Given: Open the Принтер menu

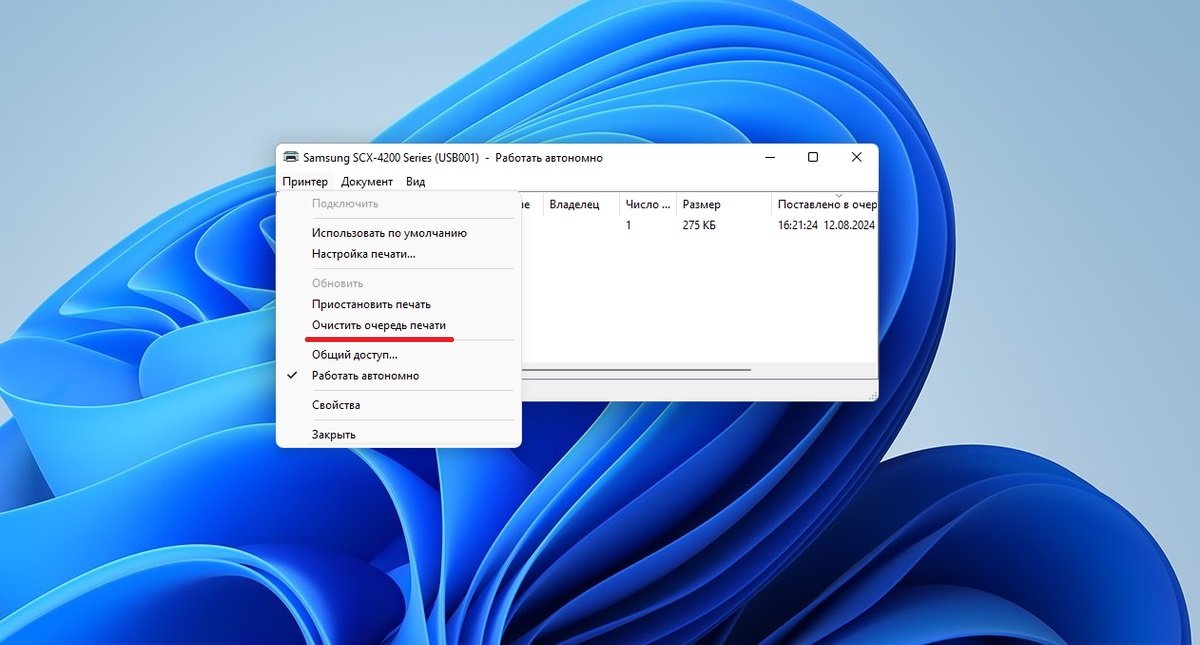Looking at the screenshot, I should (305, 182).
